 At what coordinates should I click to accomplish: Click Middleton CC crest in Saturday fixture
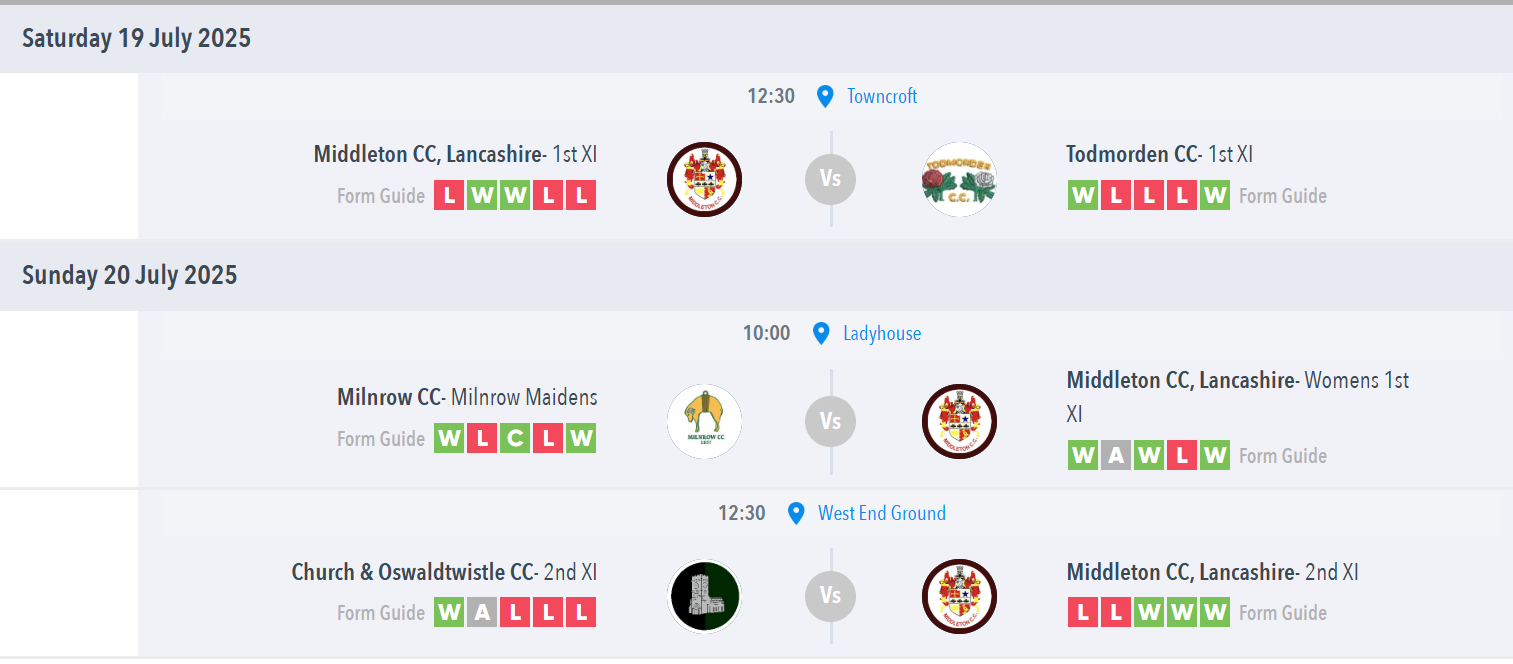point(704,179)
